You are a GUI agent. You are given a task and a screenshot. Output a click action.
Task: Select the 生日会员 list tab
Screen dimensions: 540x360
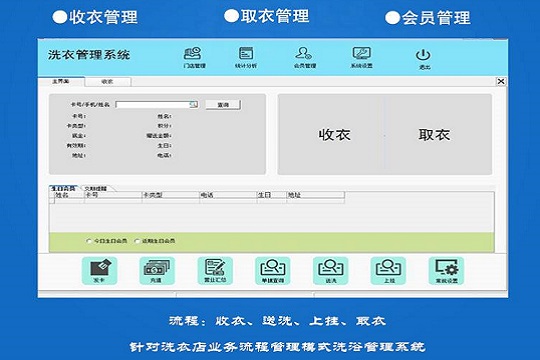[63, 188]
